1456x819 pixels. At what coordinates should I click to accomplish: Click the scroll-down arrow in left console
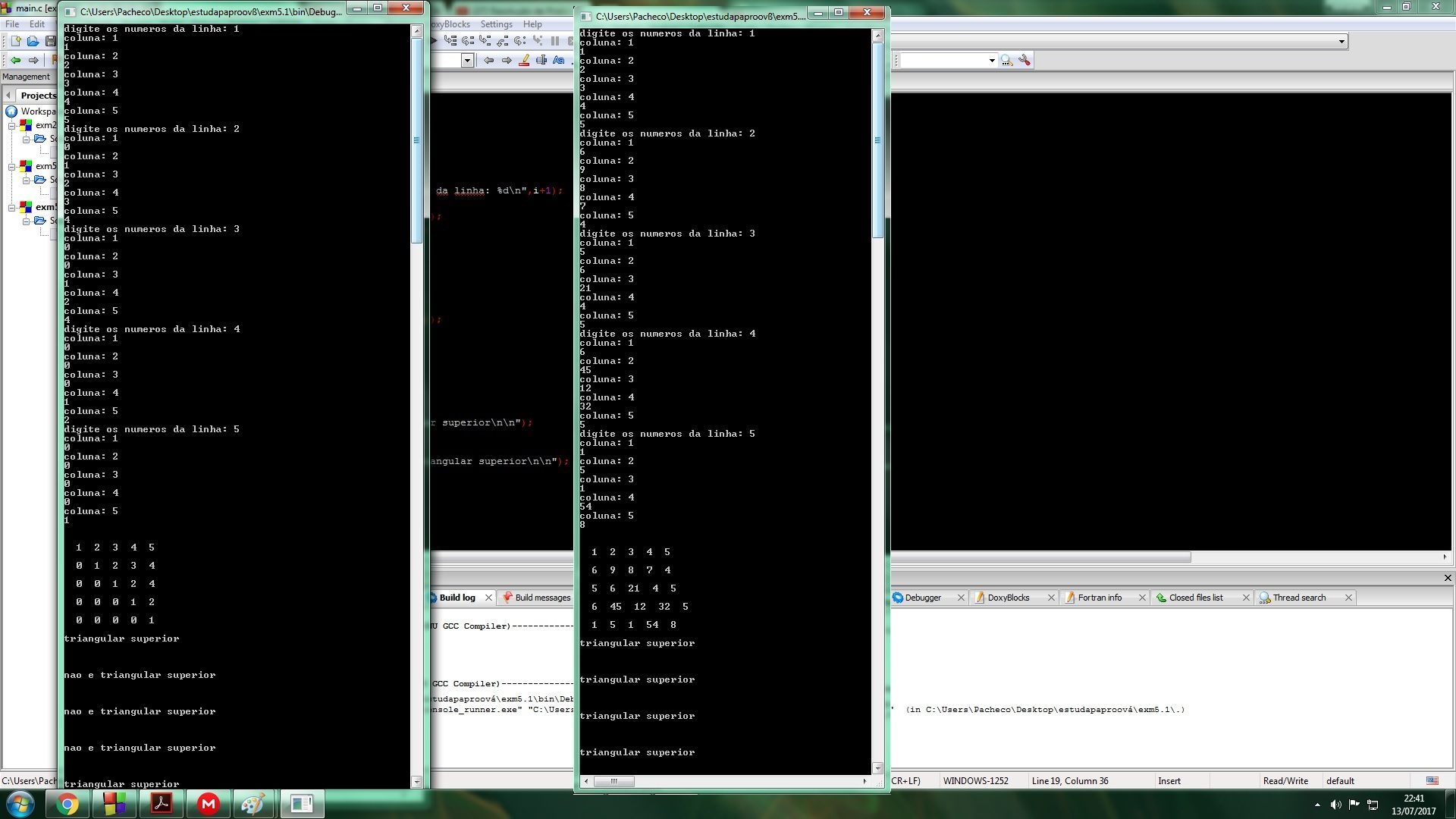416,781
